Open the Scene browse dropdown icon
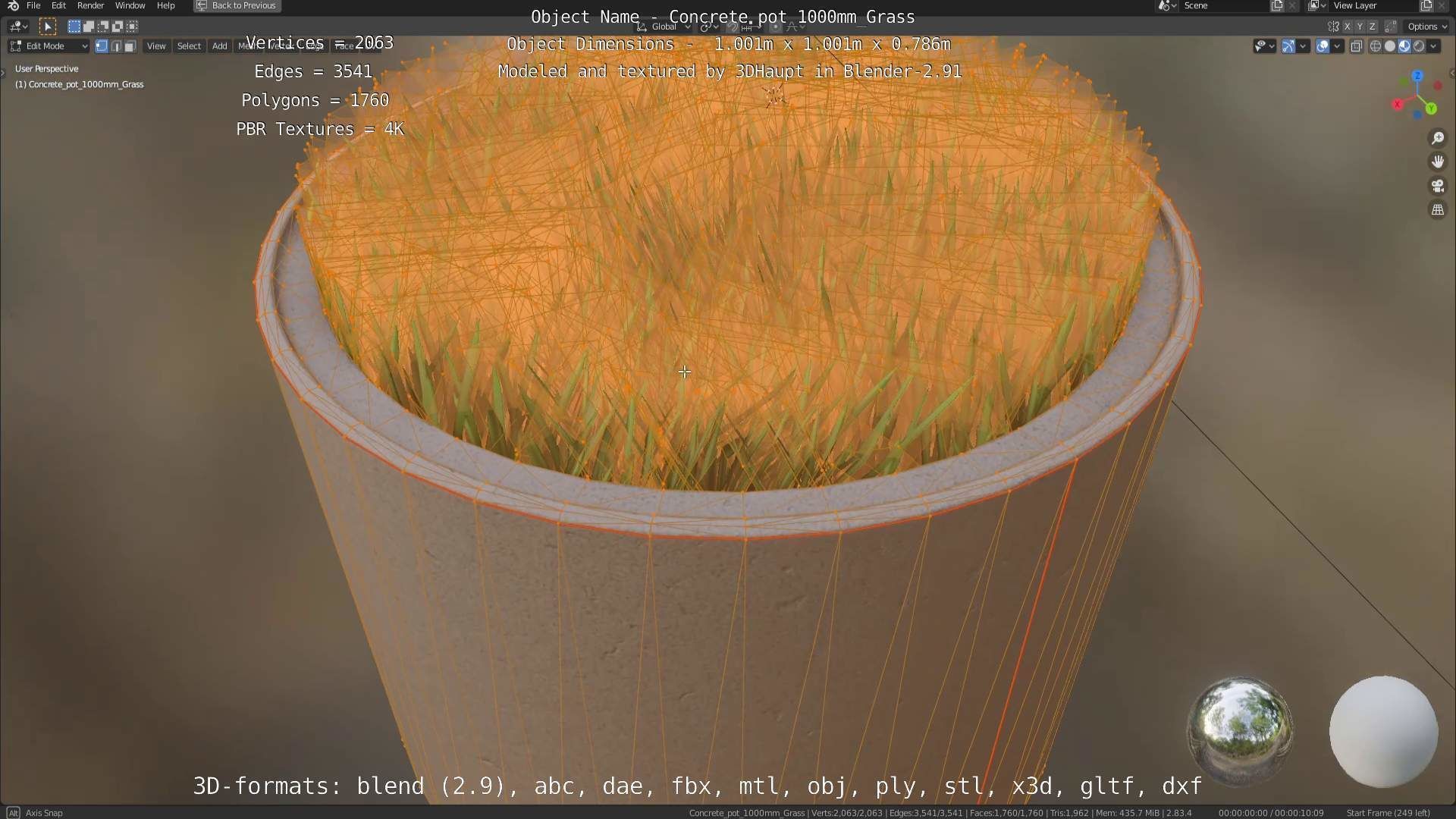1456x819 pixels. pos(1167,5)
